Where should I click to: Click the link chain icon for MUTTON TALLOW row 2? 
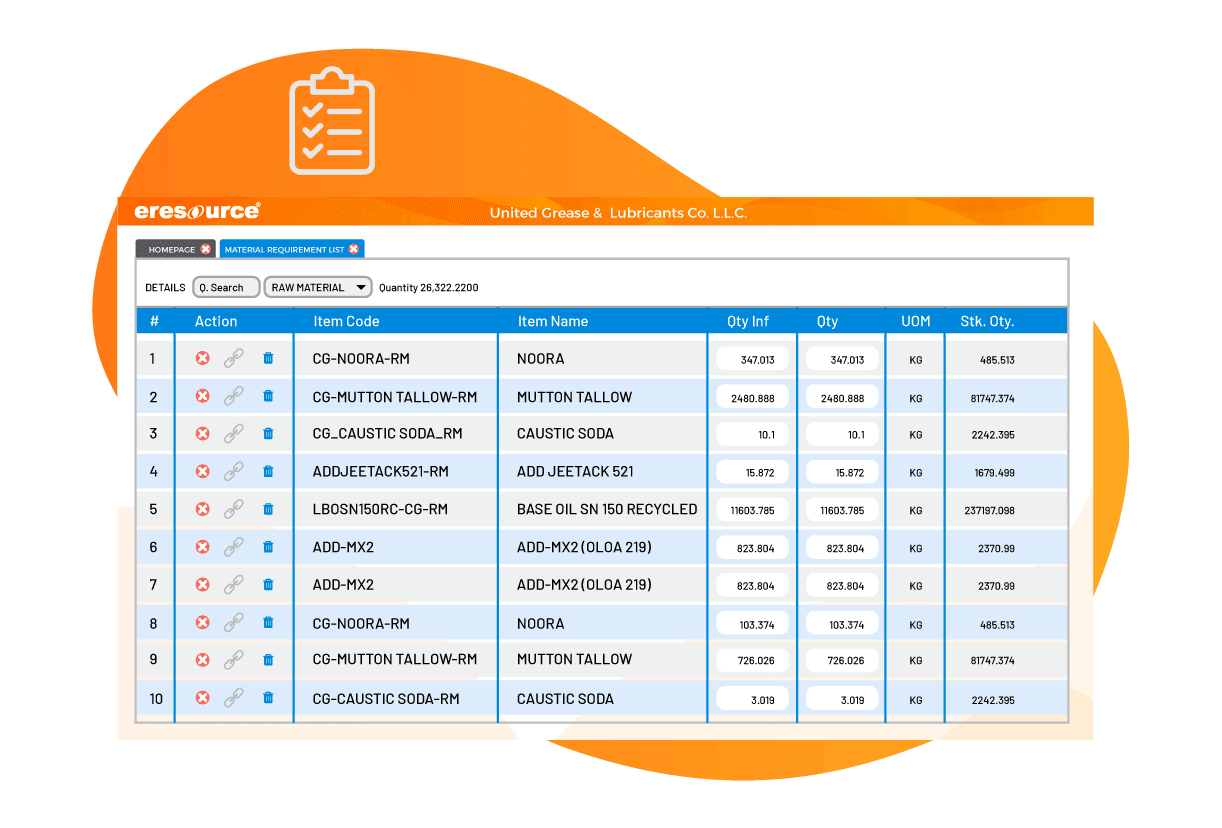point(234,396)
